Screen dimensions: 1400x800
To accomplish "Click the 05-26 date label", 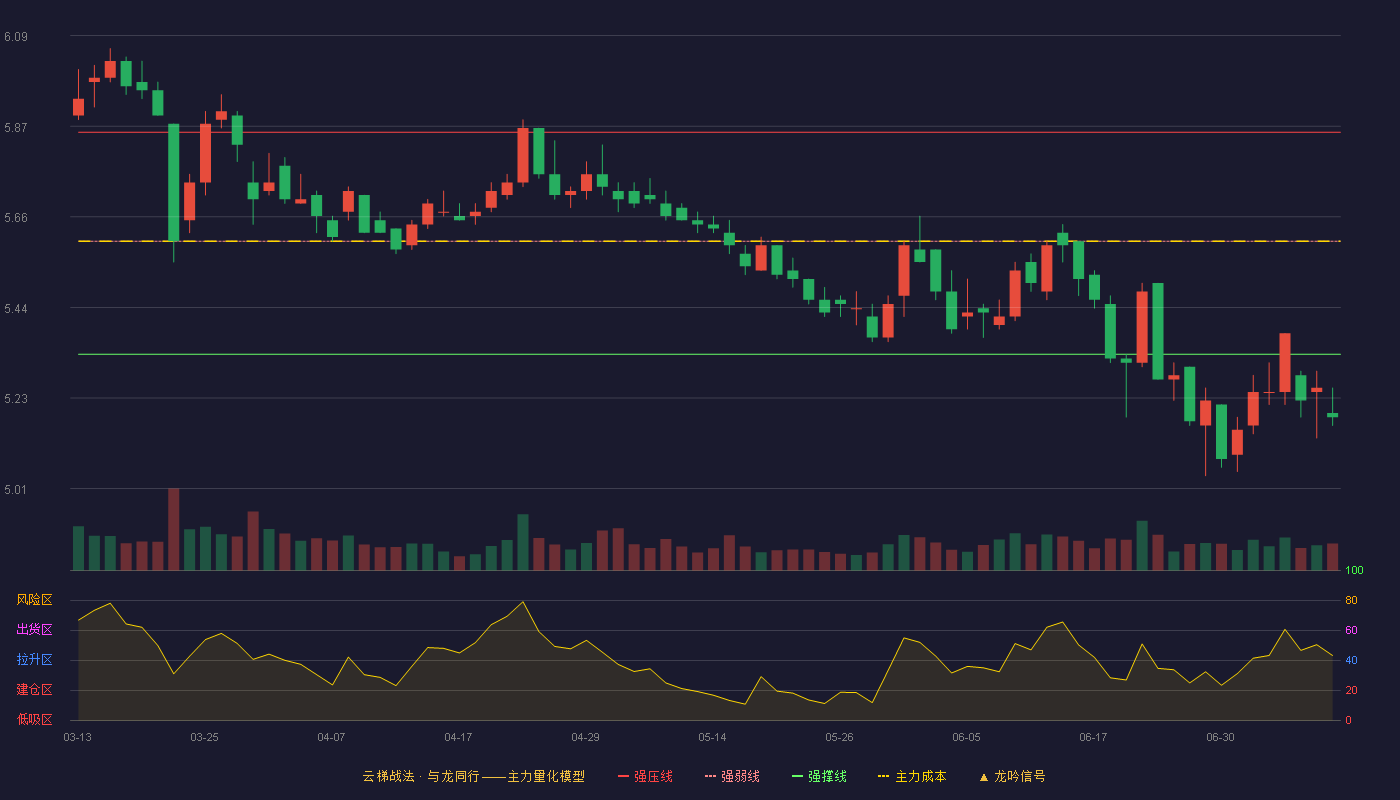I will click(x=839, y=737).
